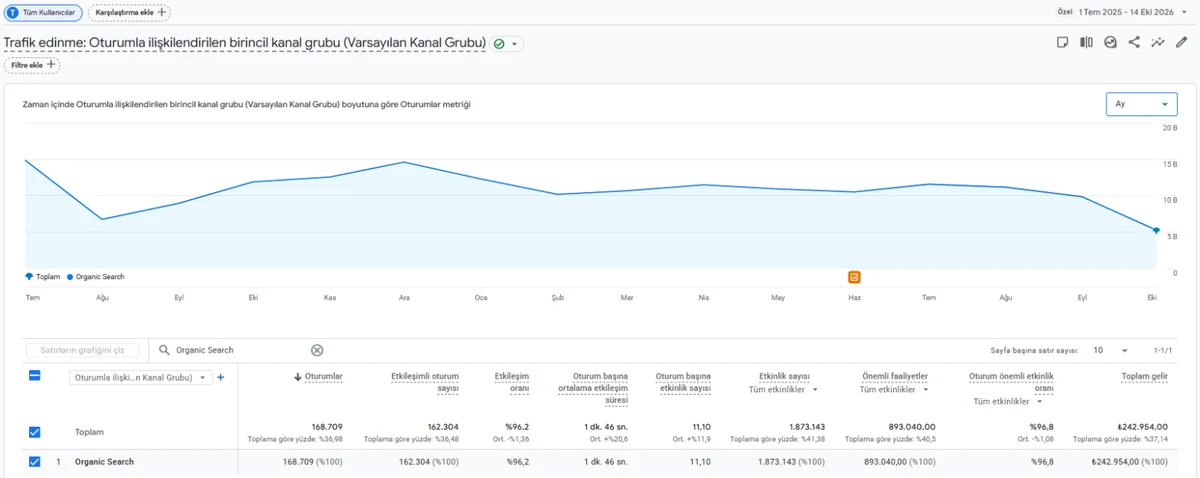Uncheck the Toplam row checkbox
The width and height of the screenshot is (1200, 478).
pos(34,432)
